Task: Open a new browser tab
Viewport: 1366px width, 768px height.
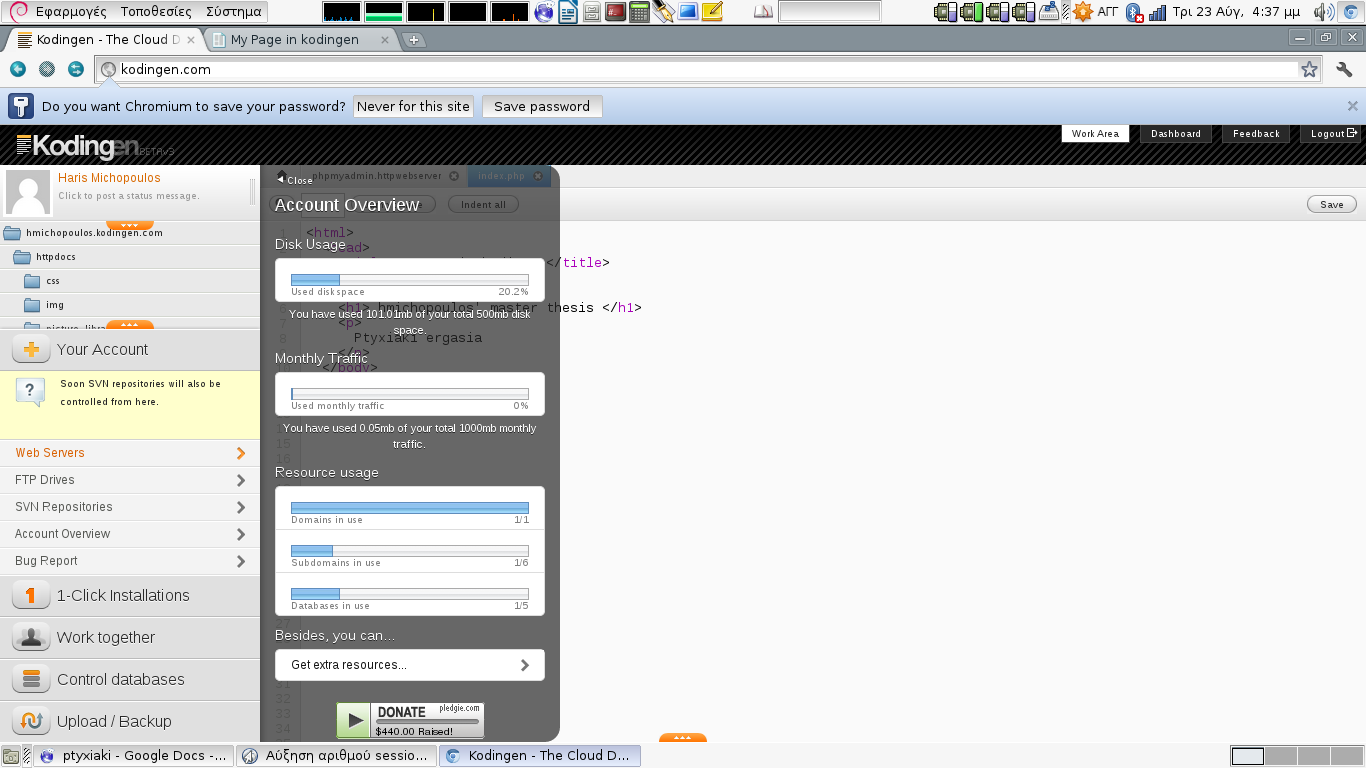Action: [x=414, y=40]
